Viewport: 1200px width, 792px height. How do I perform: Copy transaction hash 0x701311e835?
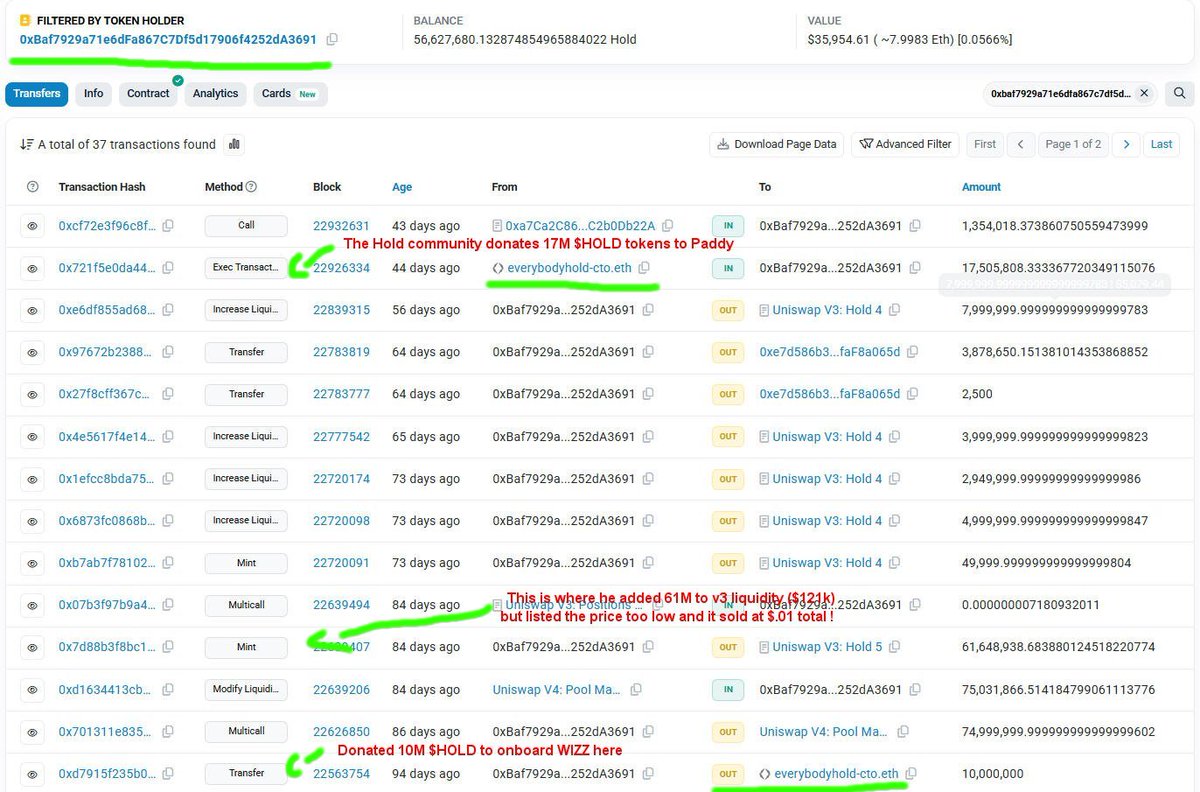pyautogui.click(x=168, y=732)
